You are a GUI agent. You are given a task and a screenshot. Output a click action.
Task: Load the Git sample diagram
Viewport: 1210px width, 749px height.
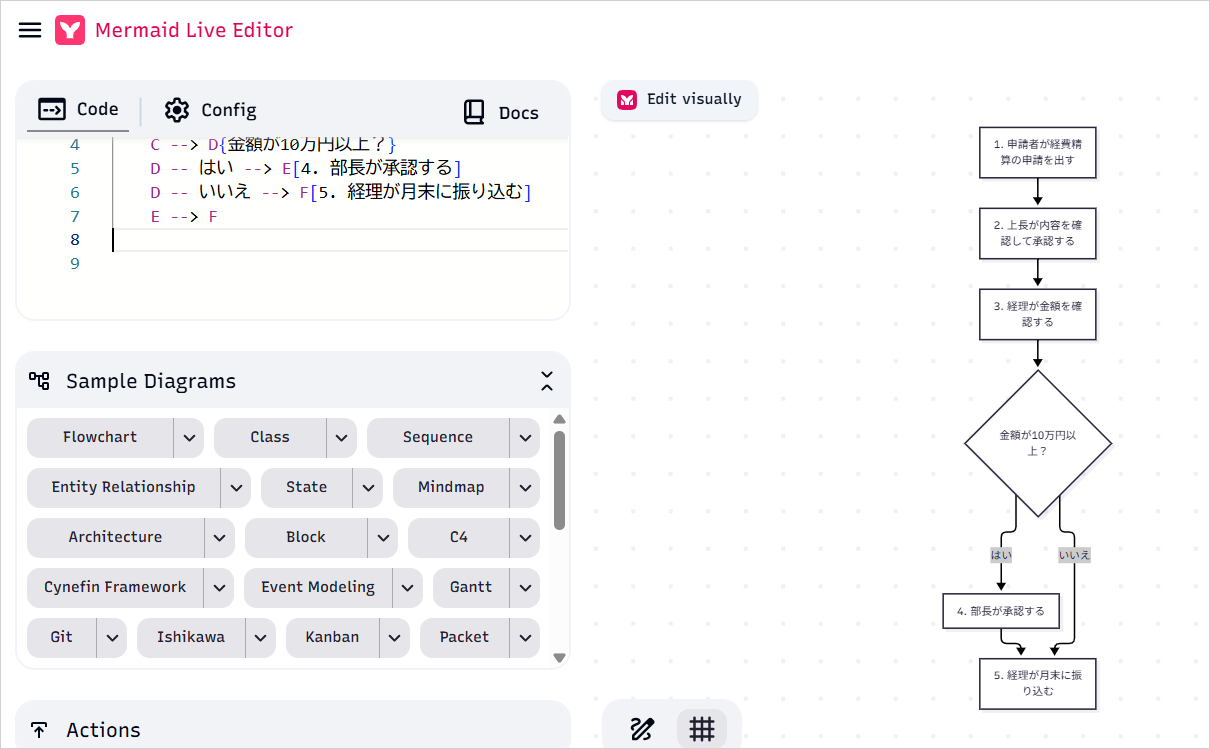click(62, 637)
